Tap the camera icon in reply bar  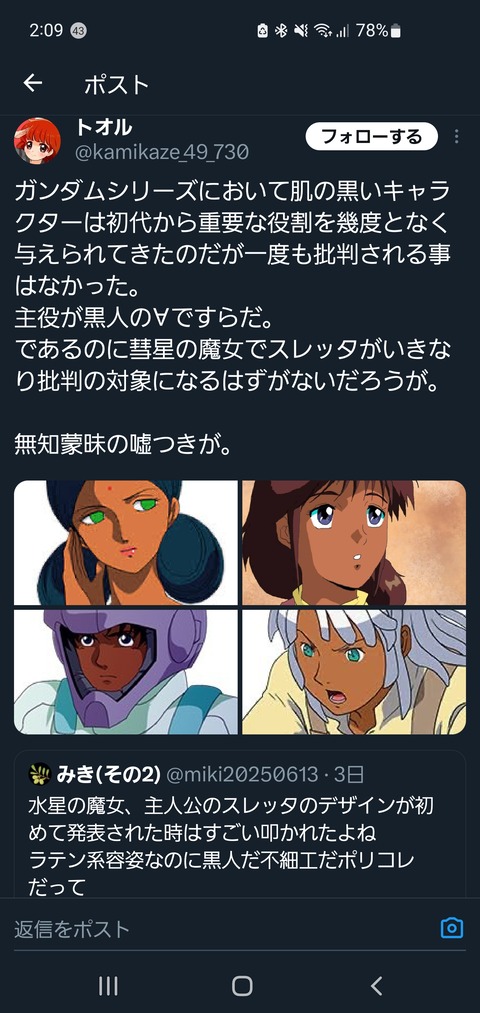tap(452, 928)
